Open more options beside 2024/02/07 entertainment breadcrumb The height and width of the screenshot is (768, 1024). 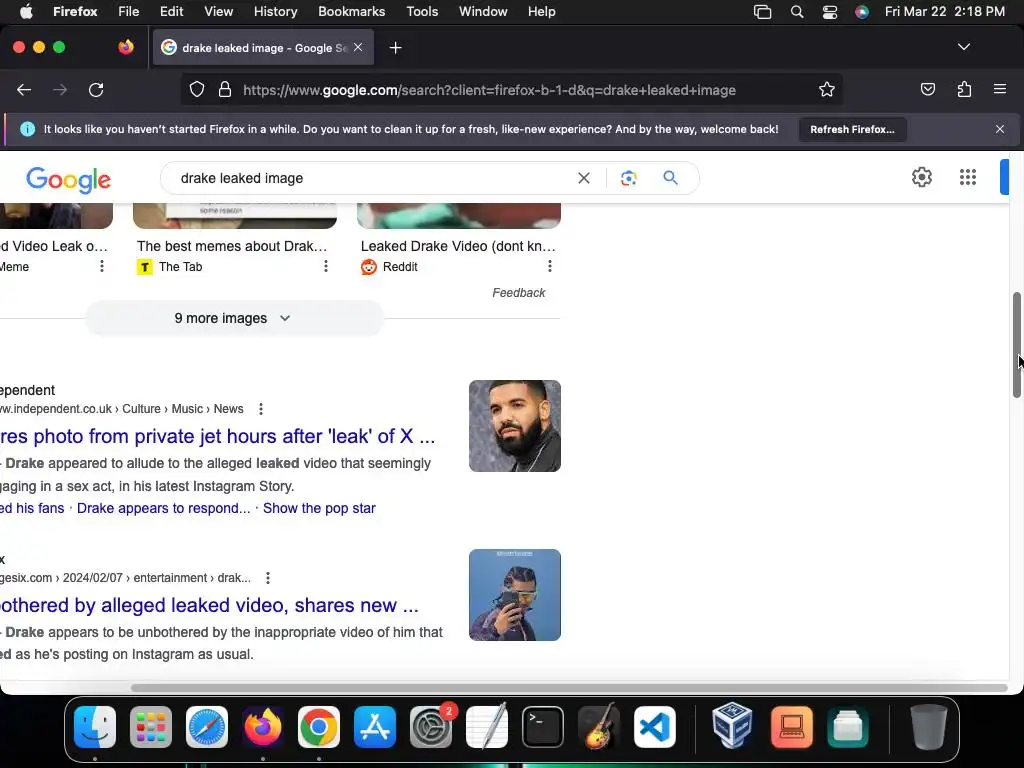[x=268, y=578]
